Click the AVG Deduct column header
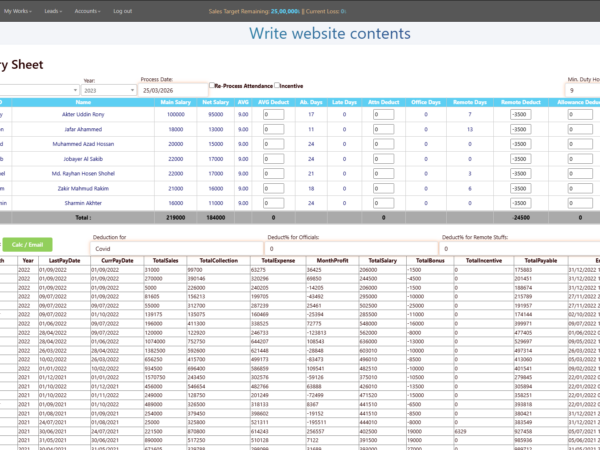 pyautogui.click(x=274, y=102)
